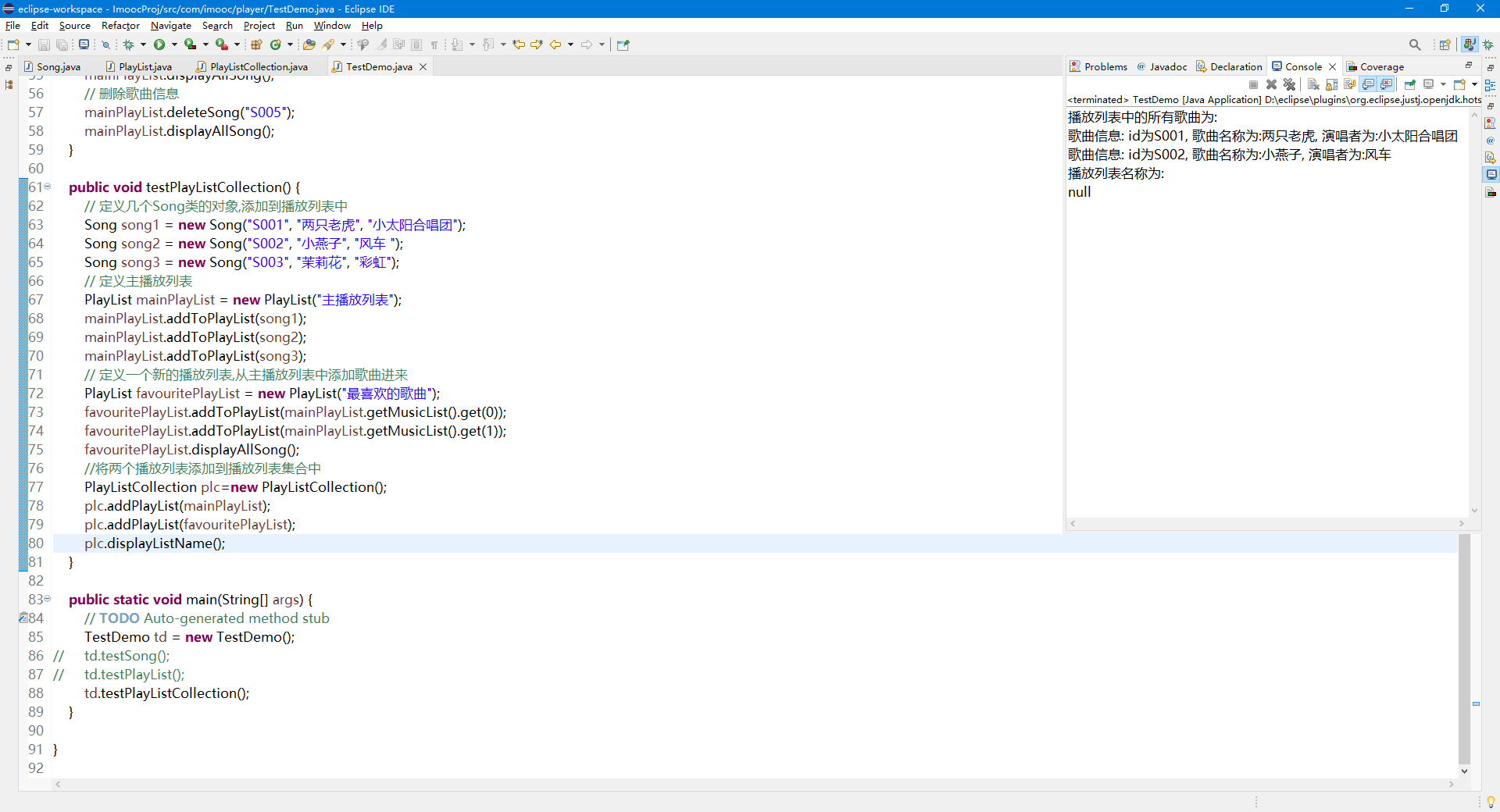Toggle Word Wrap in console toolbar
This screenshot has width=1500, height=812.
[x=1349, y=84]
